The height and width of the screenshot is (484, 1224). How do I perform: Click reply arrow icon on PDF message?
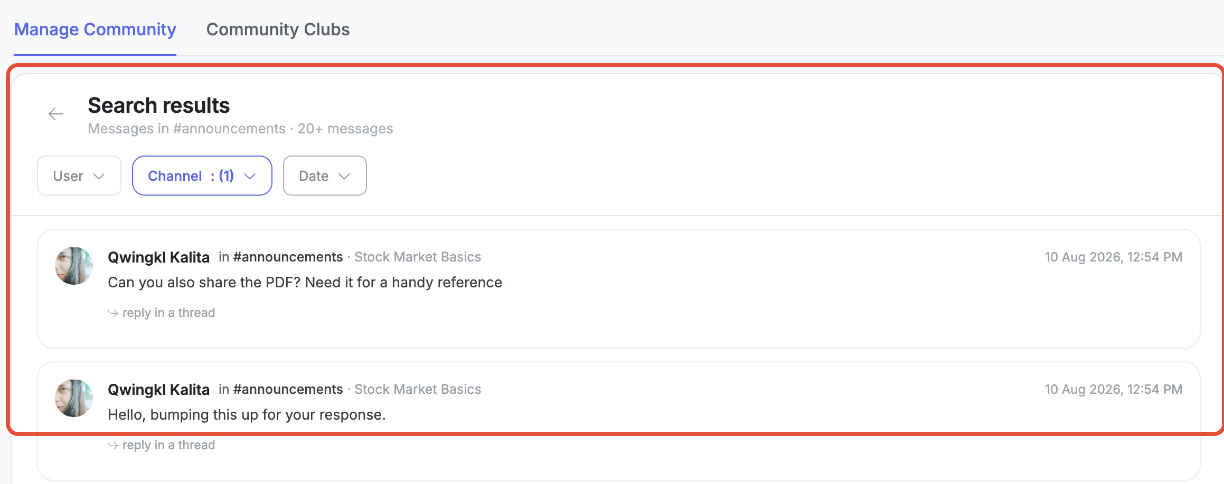[x=113, y=313]
